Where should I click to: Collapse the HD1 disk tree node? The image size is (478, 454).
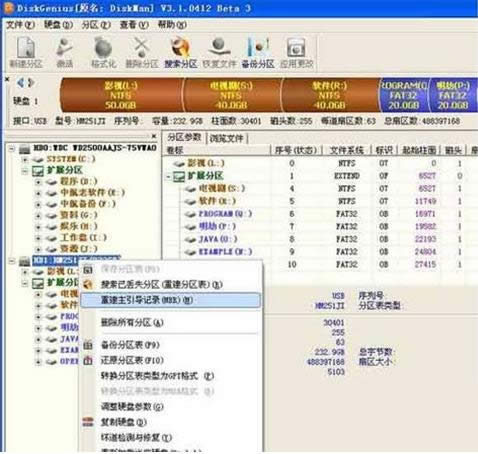(x=12, y=261)
